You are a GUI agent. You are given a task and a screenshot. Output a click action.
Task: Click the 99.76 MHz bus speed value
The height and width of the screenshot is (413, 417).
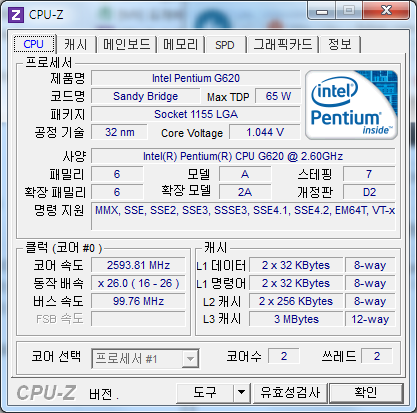(x=138, y=301)
